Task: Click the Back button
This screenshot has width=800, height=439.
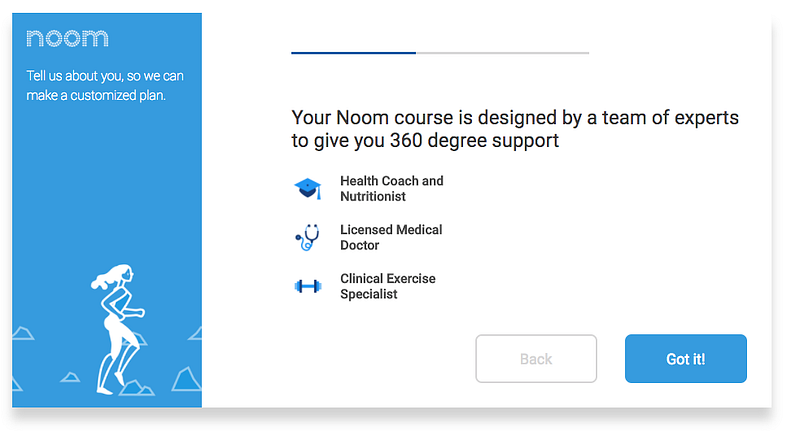Action: [536, 359]
